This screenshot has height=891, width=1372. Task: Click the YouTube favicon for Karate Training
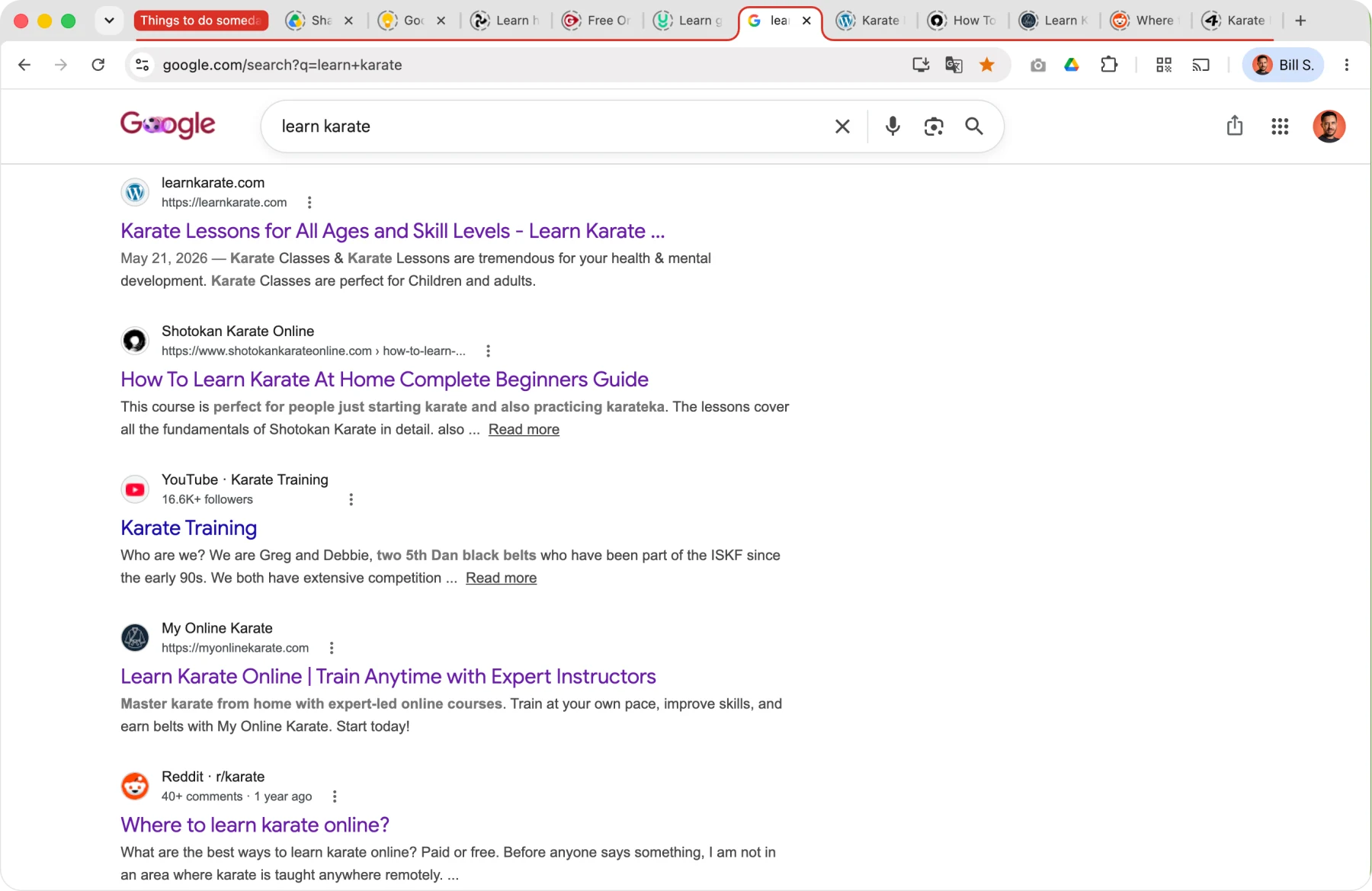(135, 489)
